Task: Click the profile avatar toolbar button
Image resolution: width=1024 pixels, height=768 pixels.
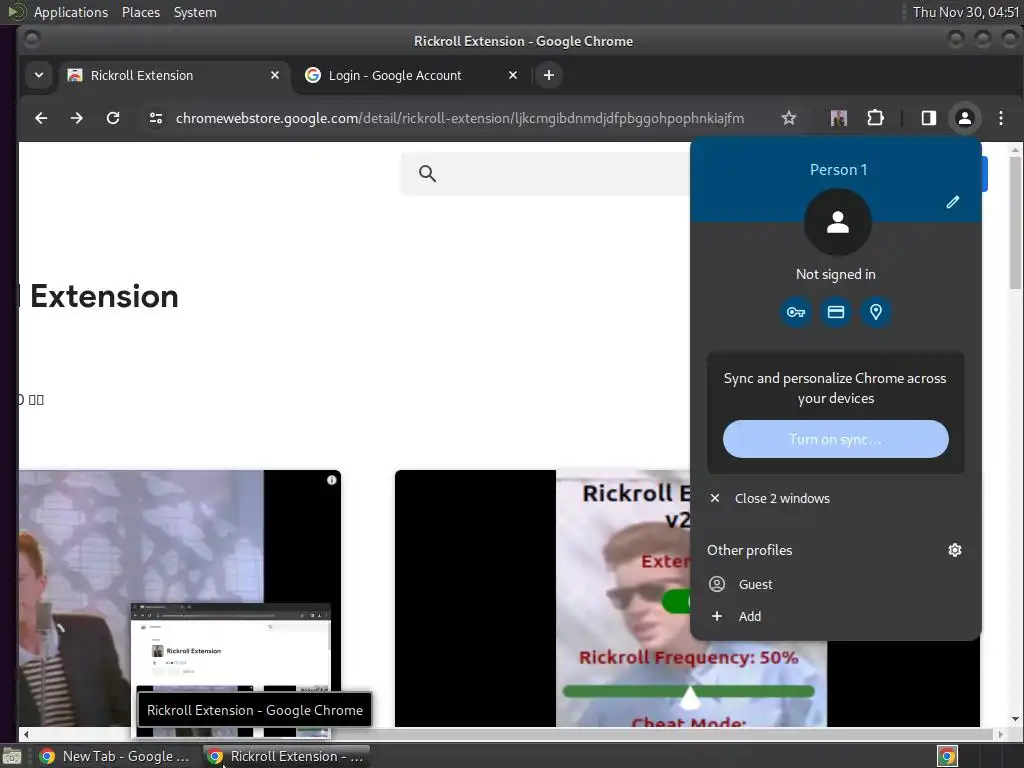Action: (x=965, y=118)
